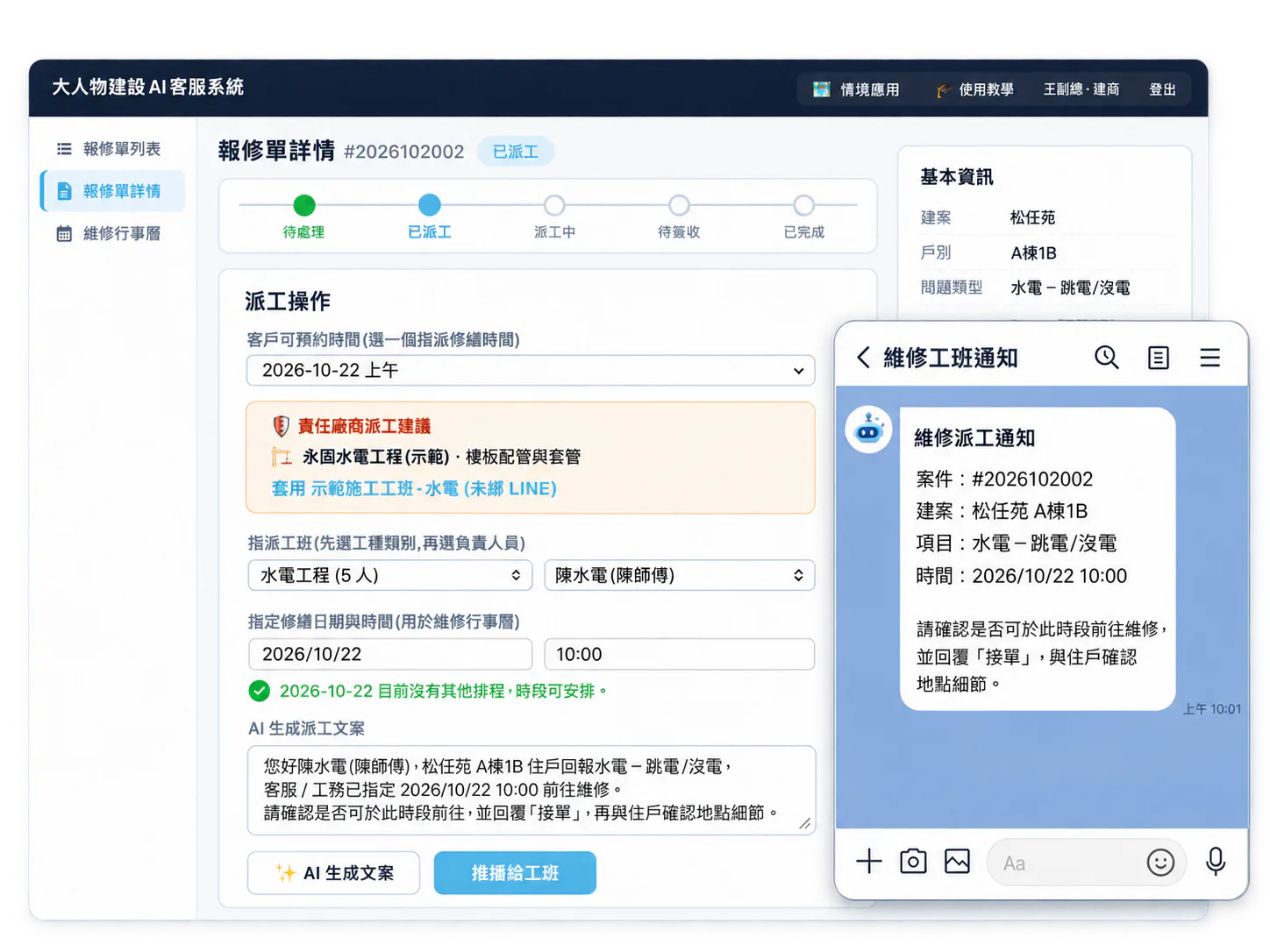The width and height of the screenshot is (1270, 952).
Task: Click the 情境應用 icon in header
Action: (822, 89)
